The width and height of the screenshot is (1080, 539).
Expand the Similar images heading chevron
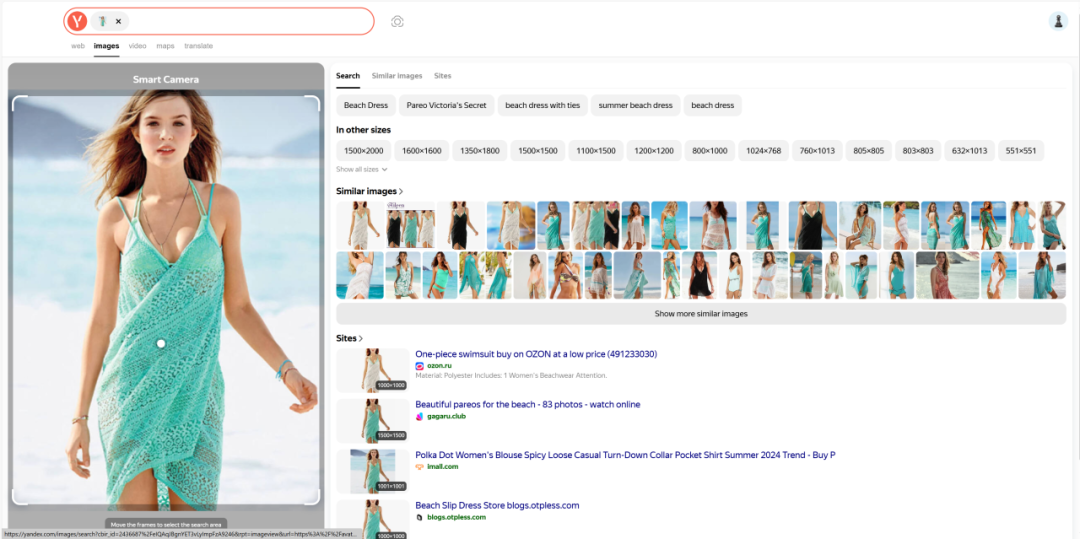pyautogui.click(x=402, y=191)
